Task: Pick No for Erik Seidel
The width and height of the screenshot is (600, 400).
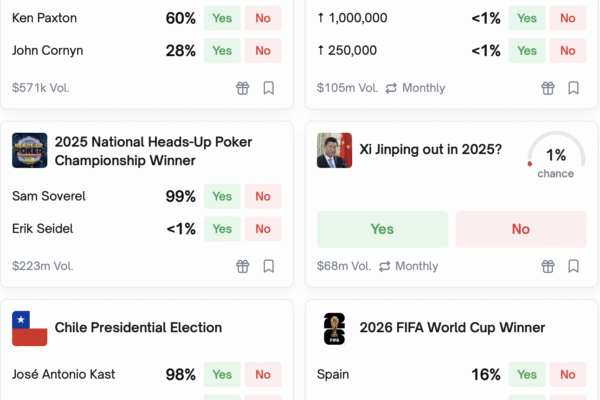Action: [x=263, y=228]
